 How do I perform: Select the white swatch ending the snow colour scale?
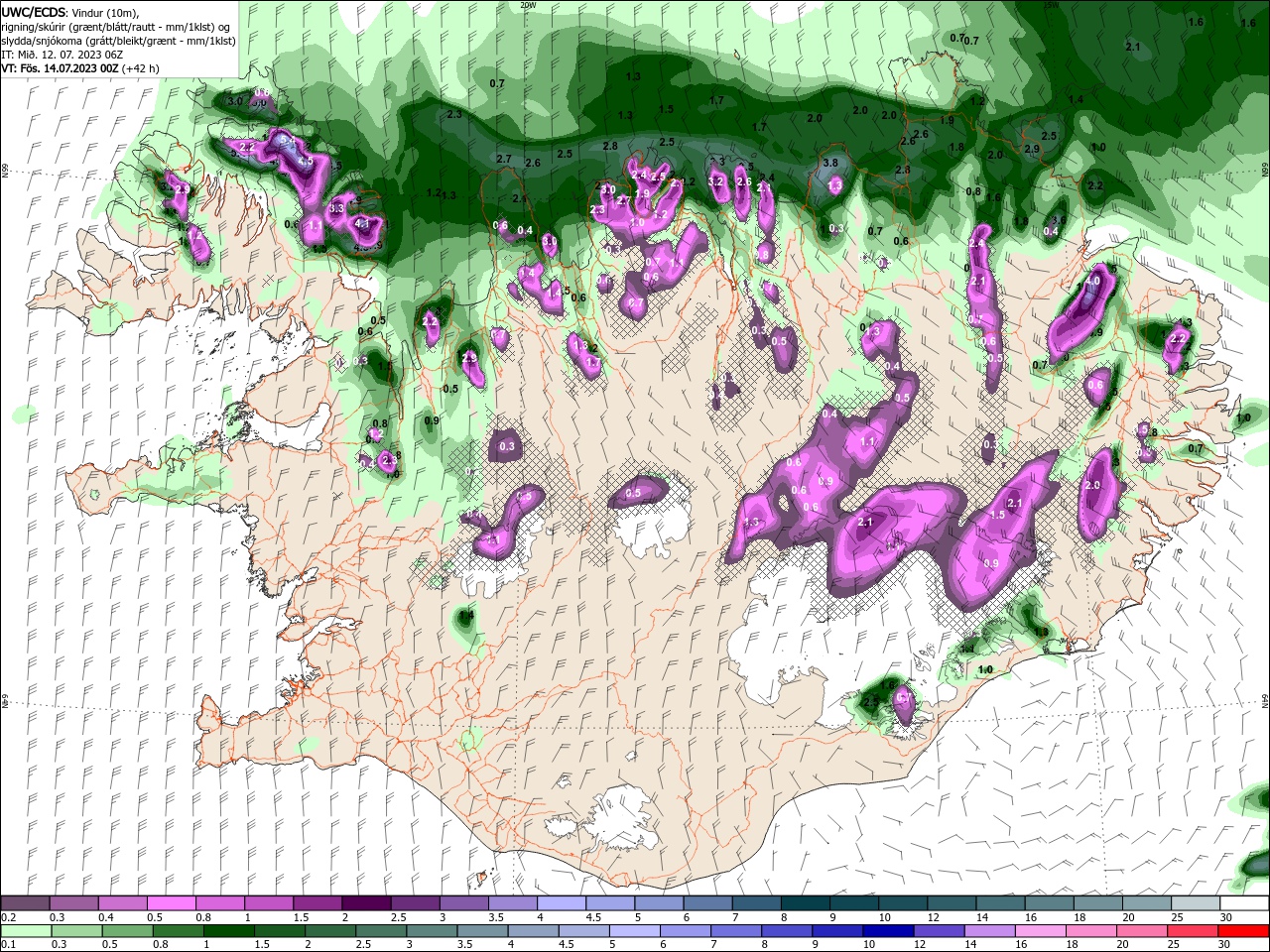(1244, 903)
